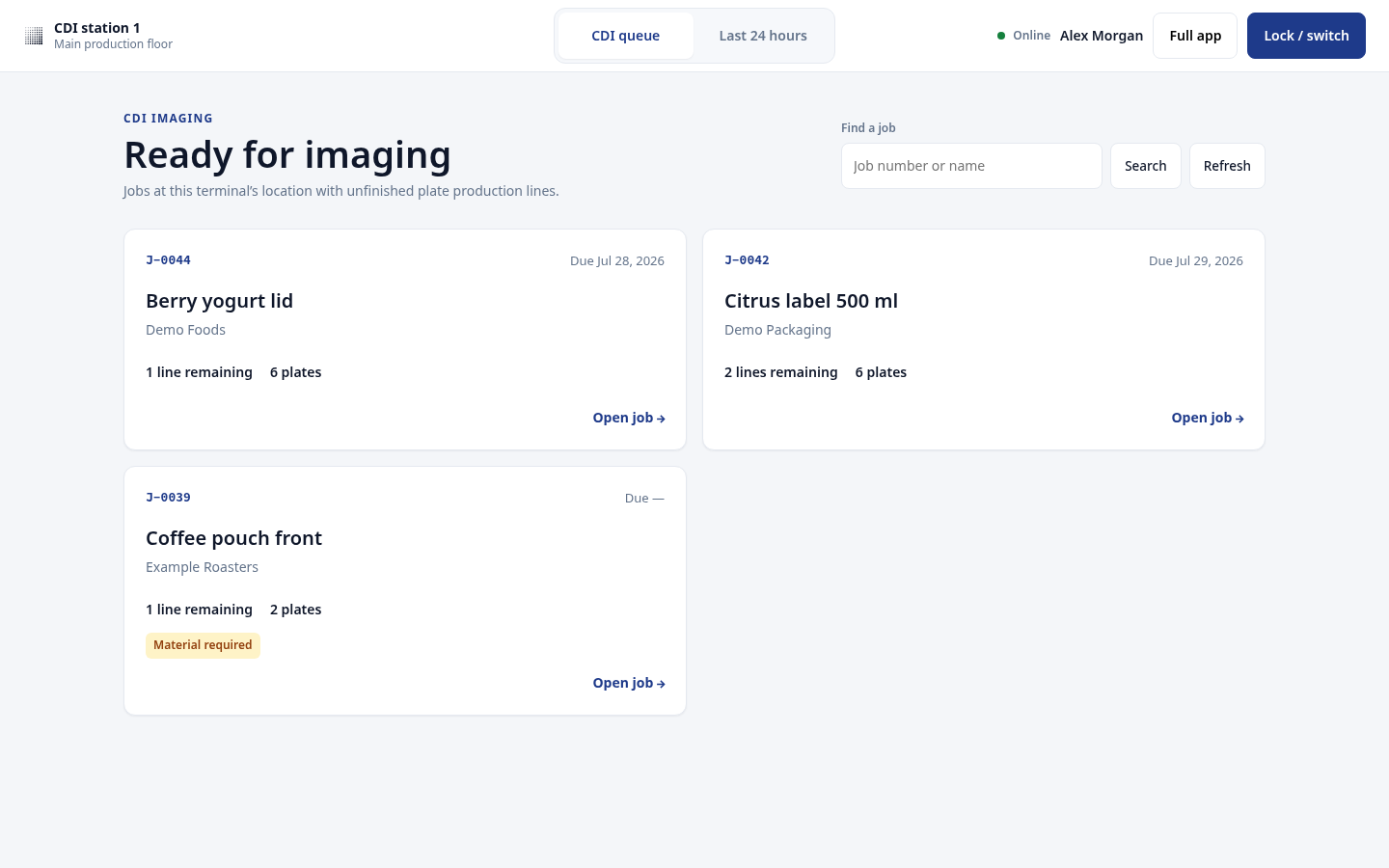Viewport: 1389px width, 868px height.
Task: Select job number J-0039
Action: click(x=168, y=498)
